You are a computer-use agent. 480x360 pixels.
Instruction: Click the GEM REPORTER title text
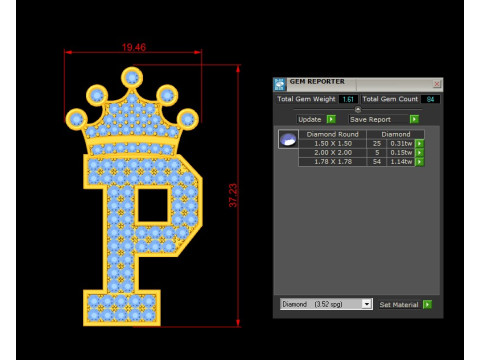(317, 81)
